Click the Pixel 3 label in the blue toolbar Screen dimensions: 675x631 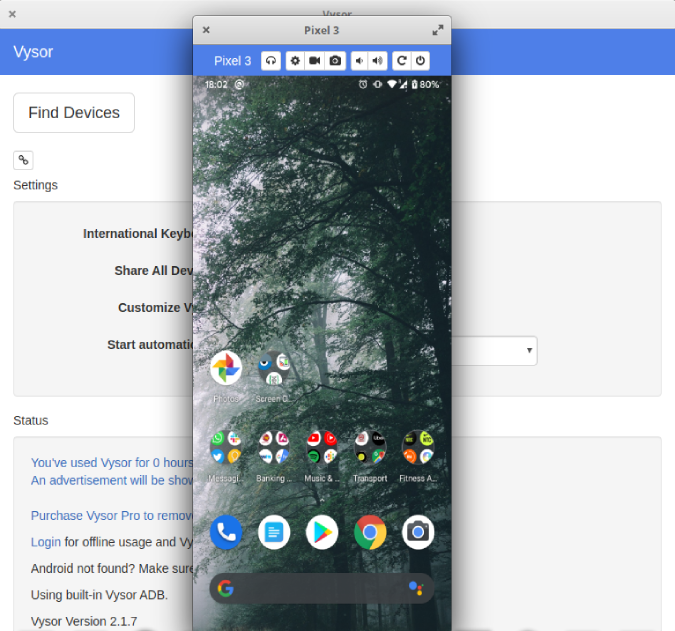pyautogui.click(x=232, y=61)
